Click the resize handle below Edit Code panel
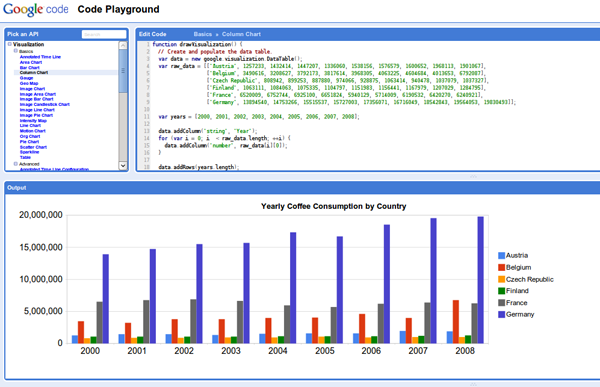 [473, 176]
